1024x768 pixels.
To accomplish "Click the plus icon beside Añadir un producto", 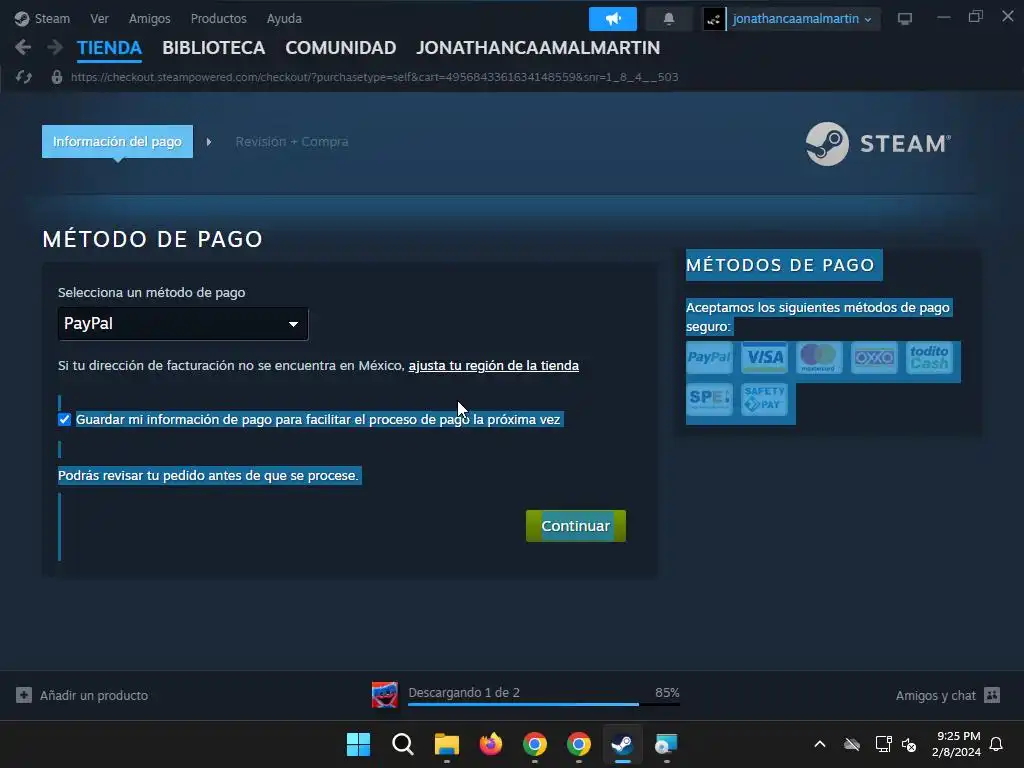I will [x=24, y=695].
